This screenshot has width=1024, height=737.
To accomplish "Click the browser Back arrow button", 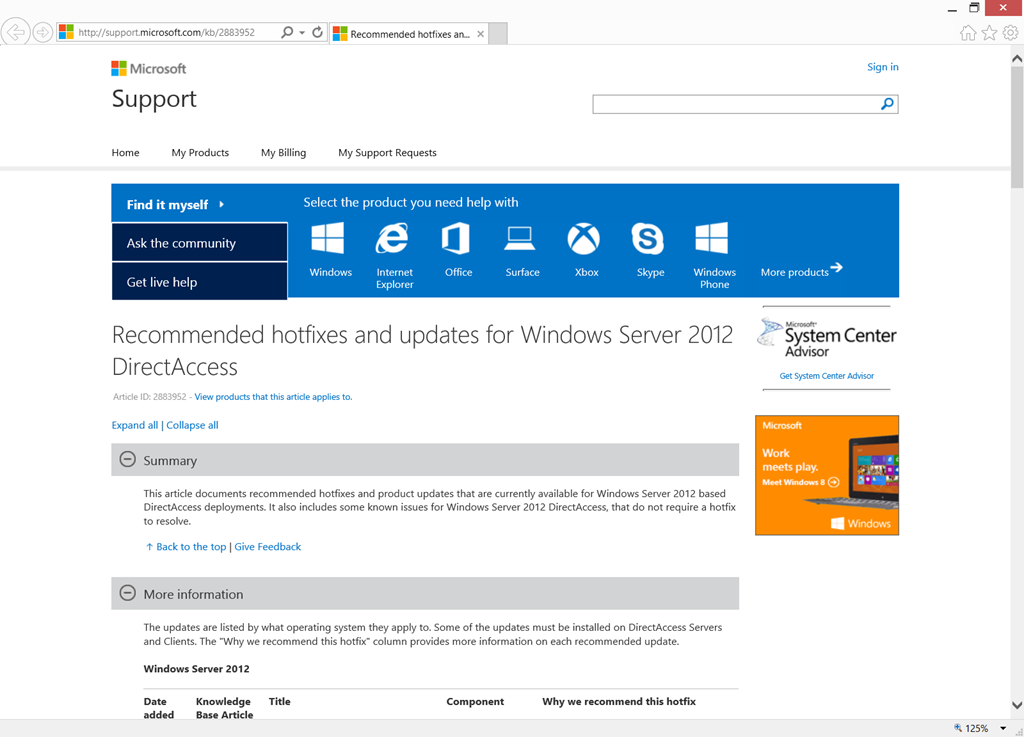I will click(x=16, y=32).
